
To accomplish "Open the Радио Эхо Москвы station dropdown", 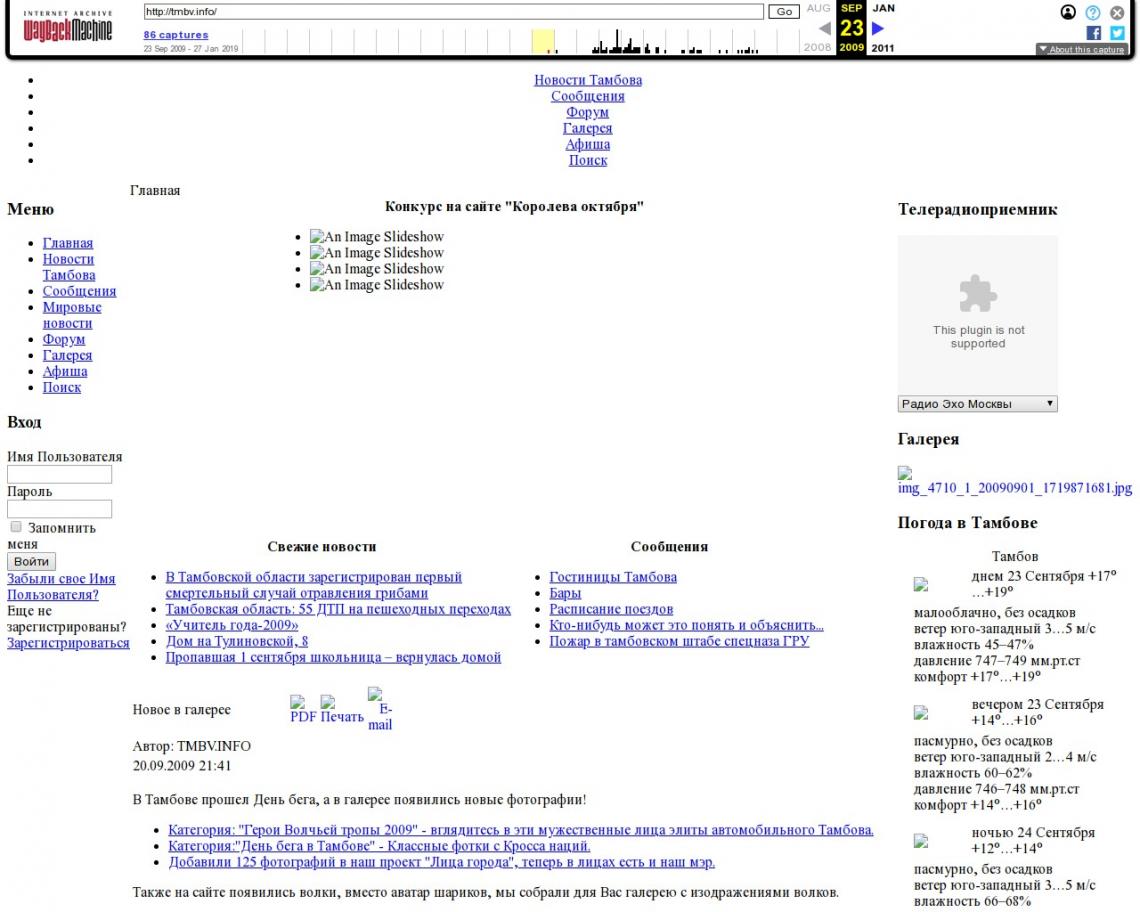I will click(x=977, y=404).
